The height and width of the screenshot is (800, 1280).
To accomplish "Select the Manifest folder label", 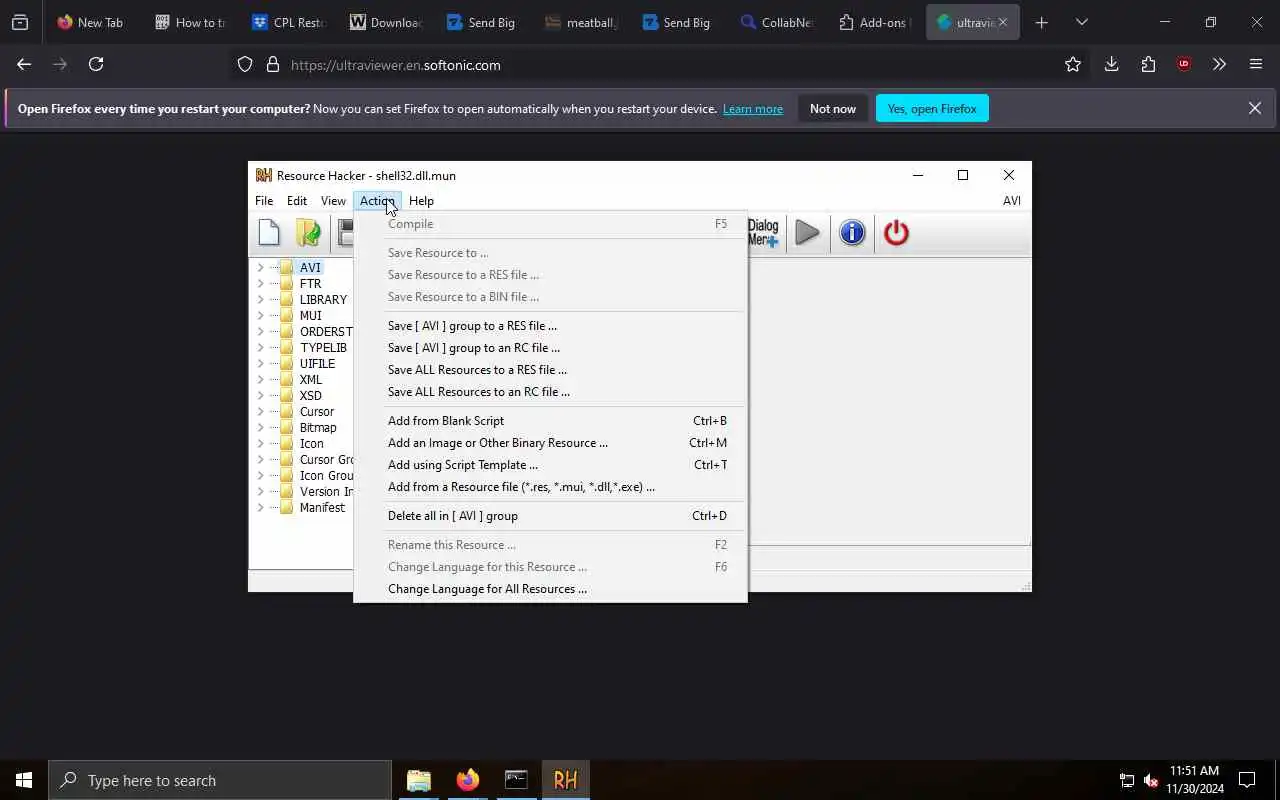I will [322, 508].
